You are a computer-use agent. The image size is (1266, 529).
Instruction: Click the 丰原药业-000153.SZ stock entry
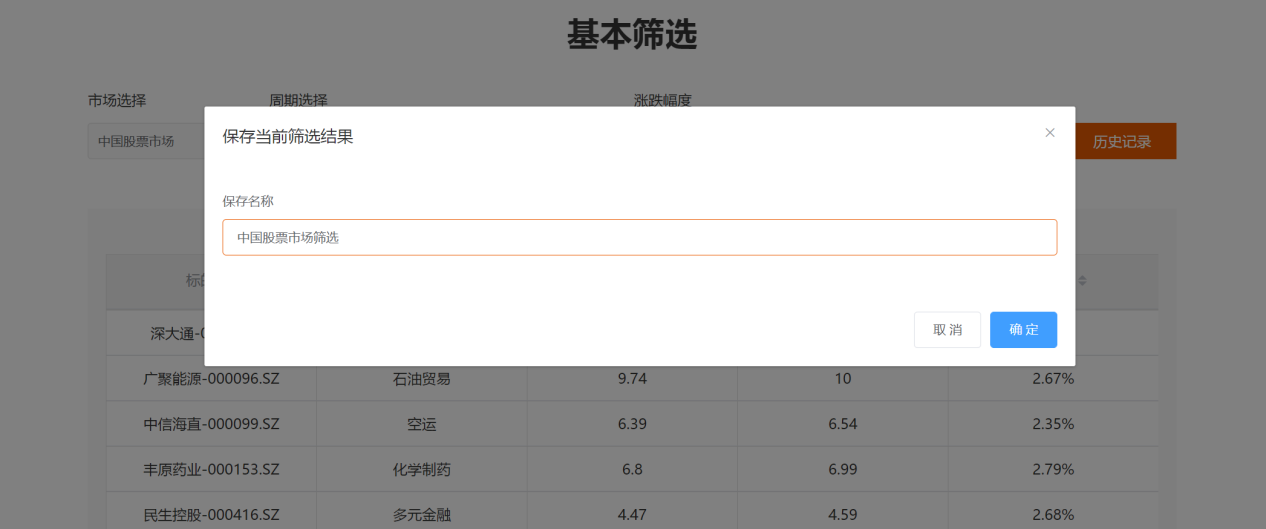(211, 469)
